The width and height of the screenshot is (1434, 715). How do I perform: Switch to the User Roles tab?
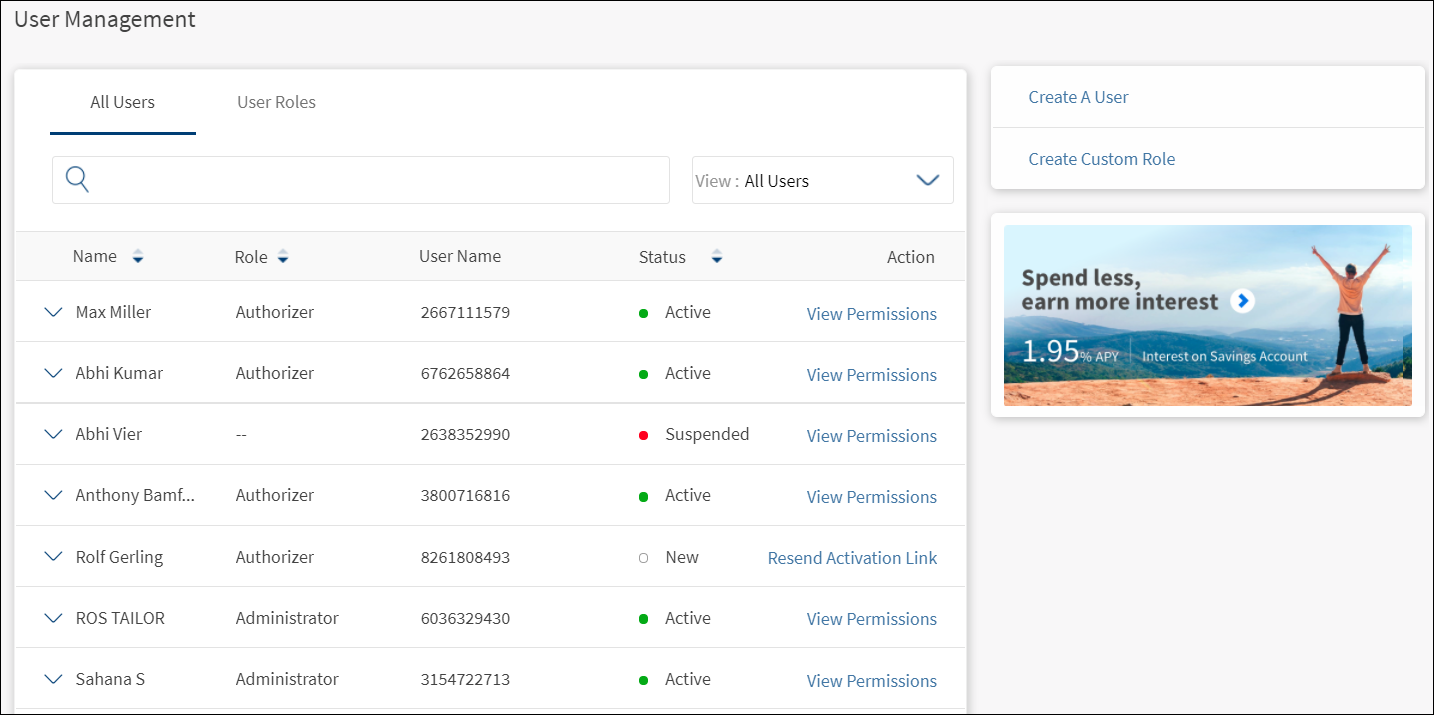pos(276,102)
